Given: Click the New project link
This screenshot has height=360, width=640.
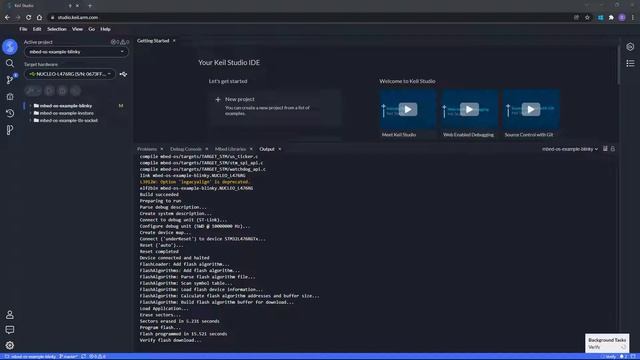Looking at the screenshot, I should click(x=240, y=99).
